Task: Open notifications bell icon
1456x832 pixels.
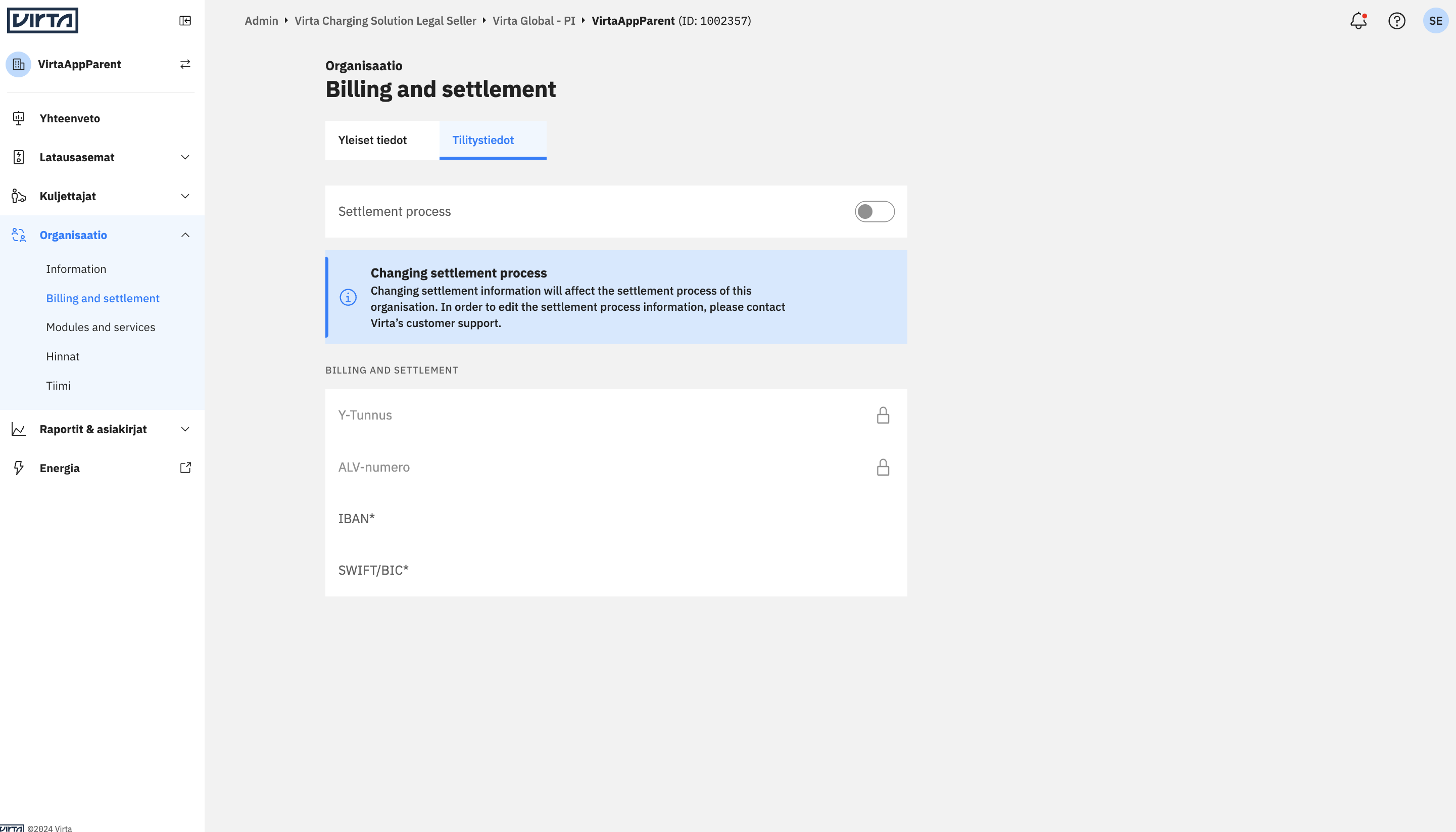Action: coord(1358,21)
